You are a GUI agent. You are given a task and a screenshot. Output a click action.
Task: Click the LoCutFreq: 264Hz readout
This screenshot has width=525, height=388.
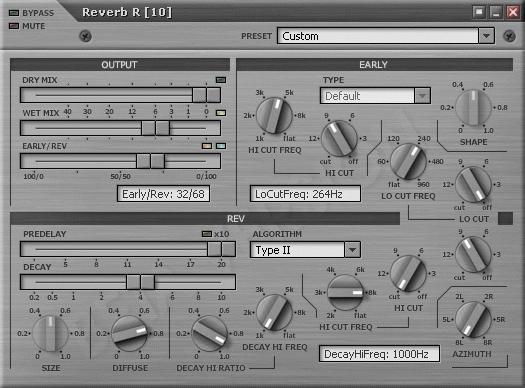pos(305,194)
